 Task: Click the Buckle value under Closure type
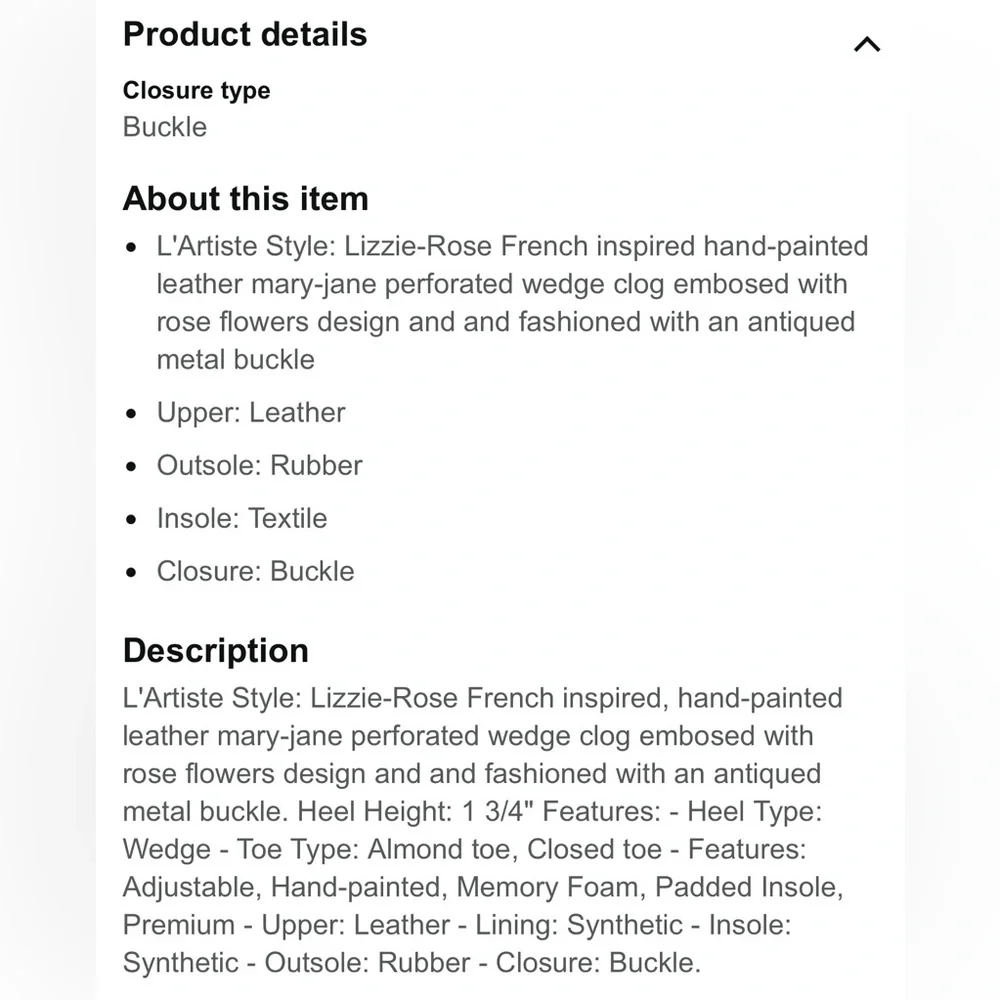[x=165, y=127]
